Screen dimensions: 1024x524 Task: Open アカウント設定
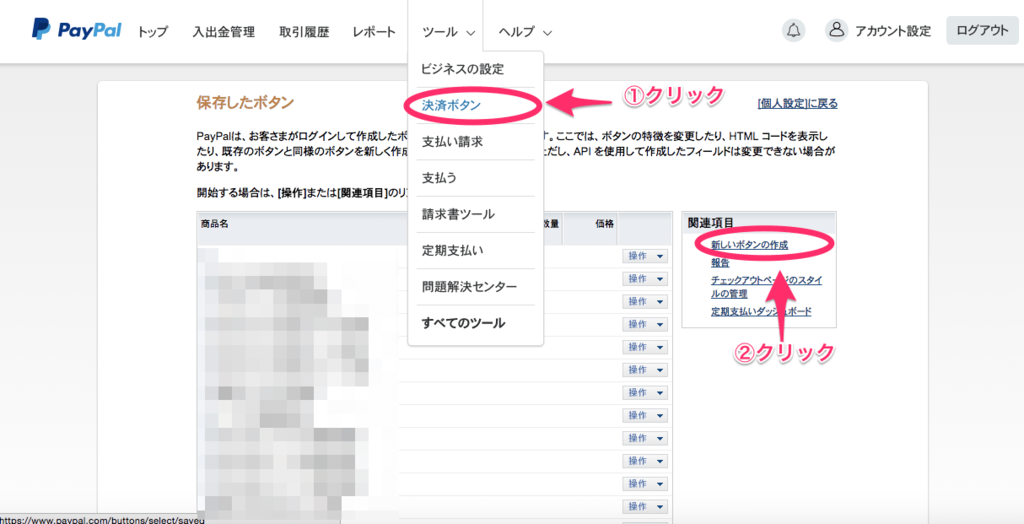pos(893,31)
